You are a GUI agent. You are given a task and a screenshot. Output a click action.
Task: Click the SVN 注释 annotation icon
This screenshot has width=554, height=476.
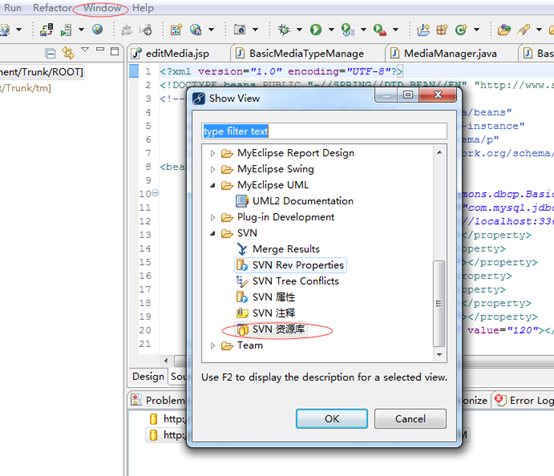pyautogui.click(x=242, y=313)
